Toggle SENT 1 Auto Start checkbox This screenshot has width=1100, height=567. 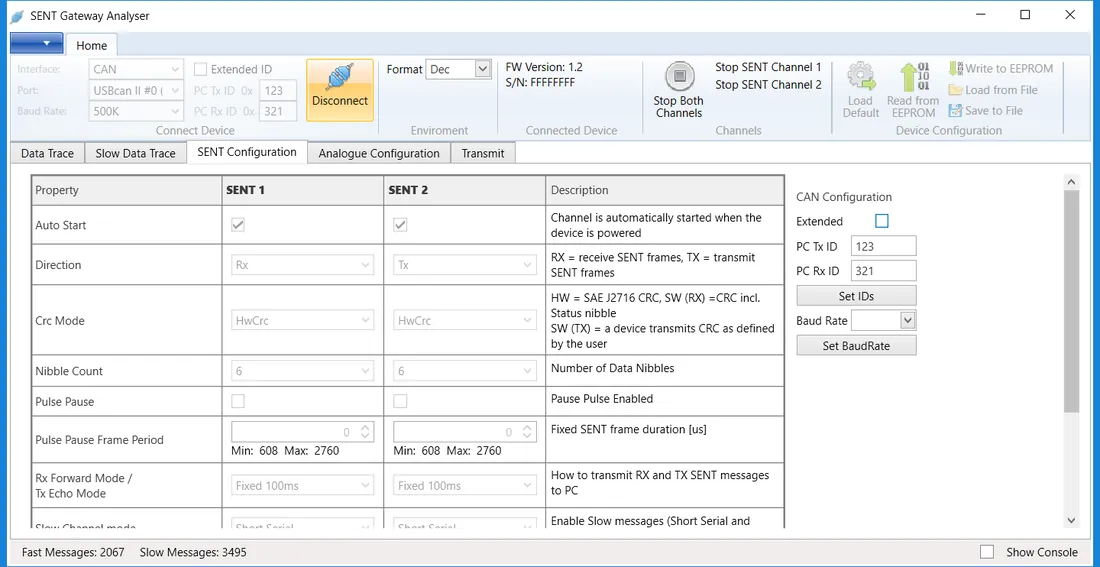tap(239, 225)
